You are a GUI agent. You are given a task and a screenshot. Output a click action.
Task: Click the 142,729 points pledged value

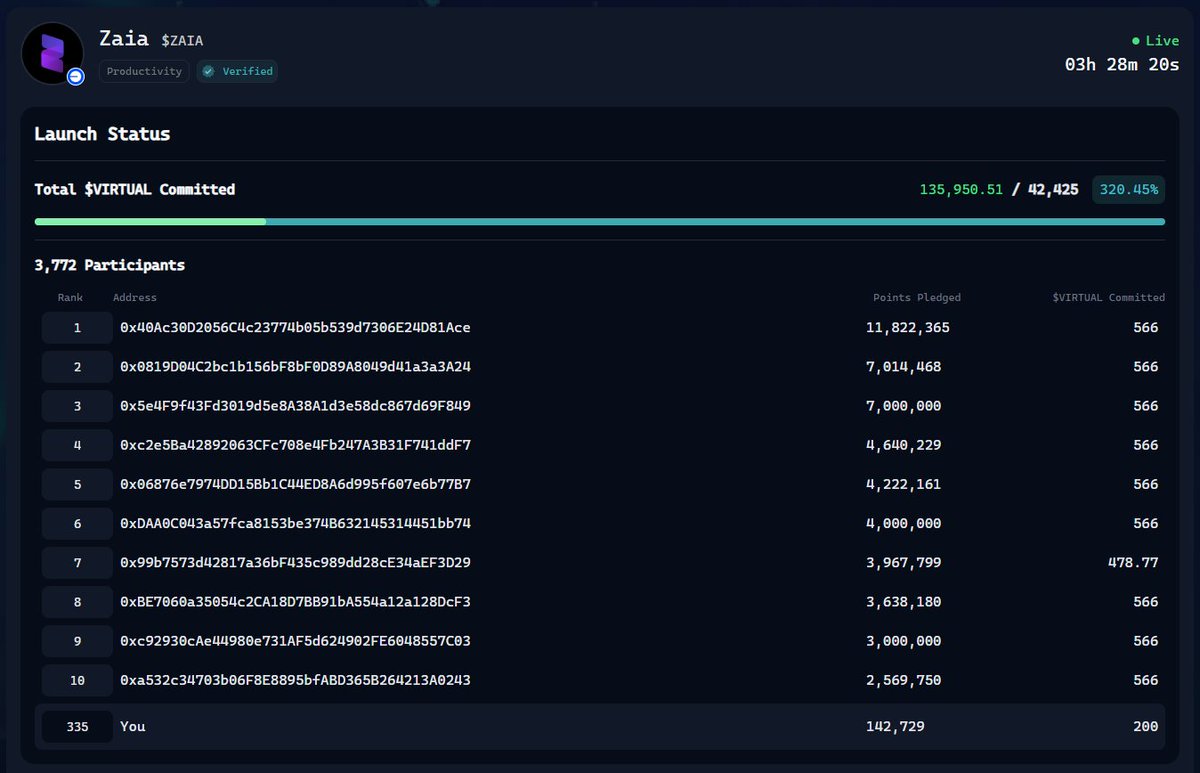[896, 727]
